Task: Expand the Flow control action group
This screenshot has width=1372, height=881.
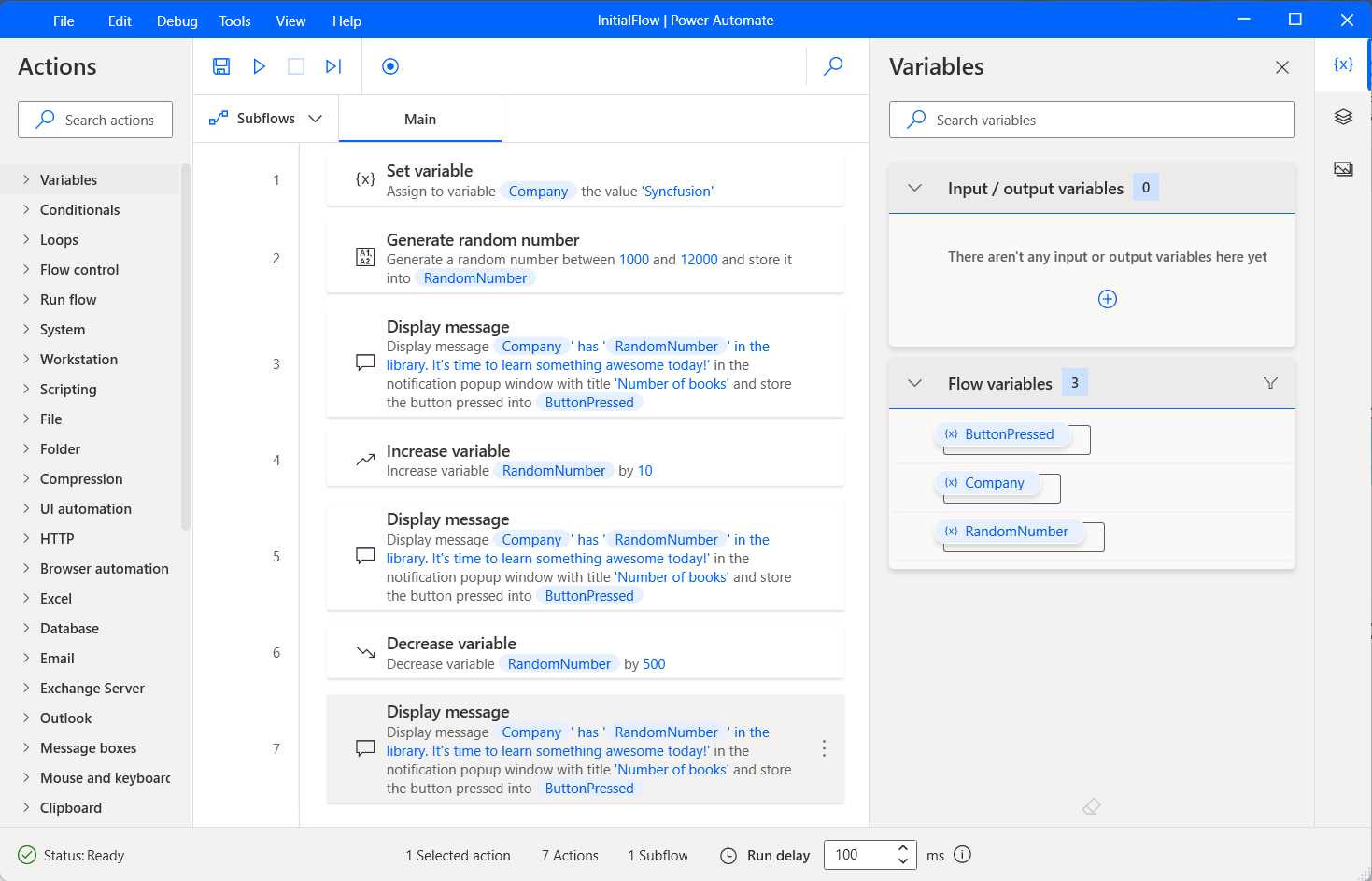Action: tap(26, 269)
